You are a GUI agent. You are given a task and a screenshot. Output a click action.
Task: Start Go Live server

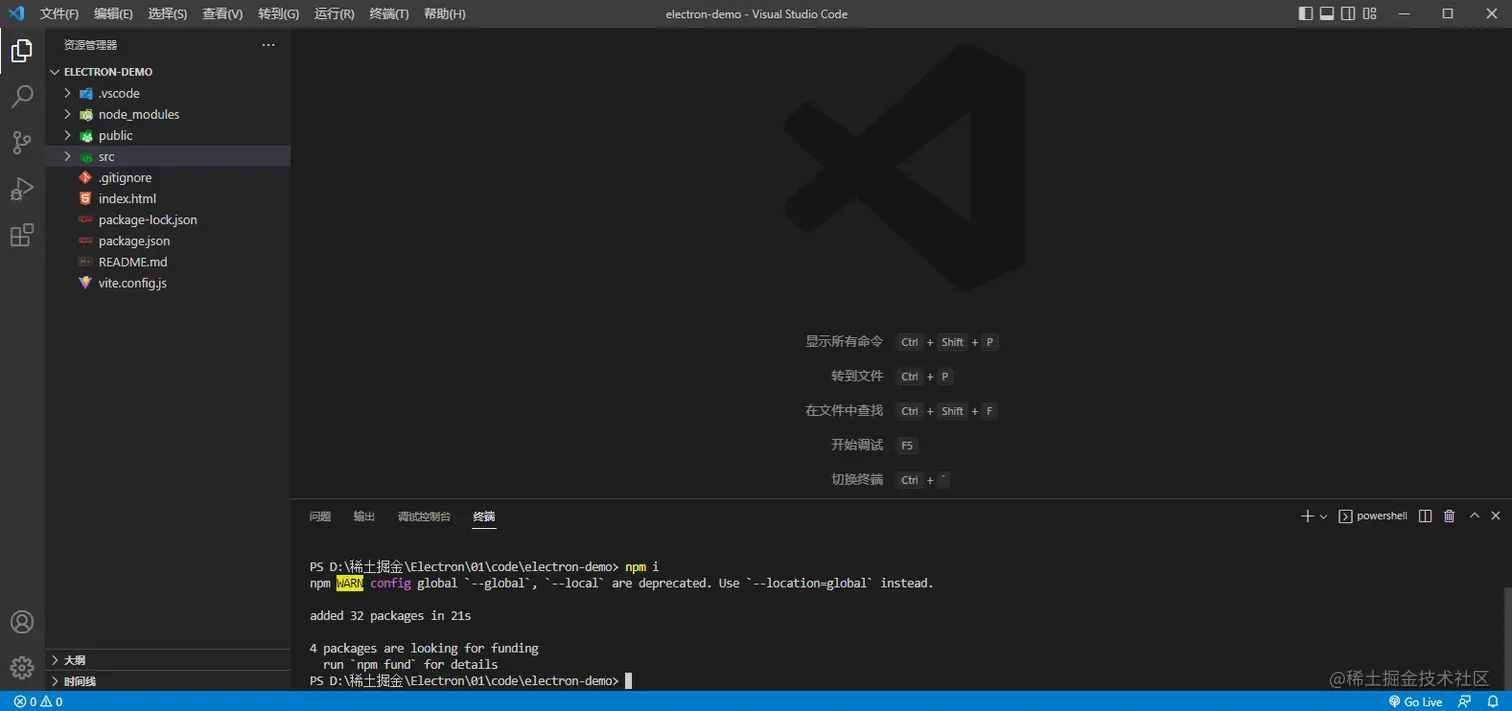point(1416,702)
